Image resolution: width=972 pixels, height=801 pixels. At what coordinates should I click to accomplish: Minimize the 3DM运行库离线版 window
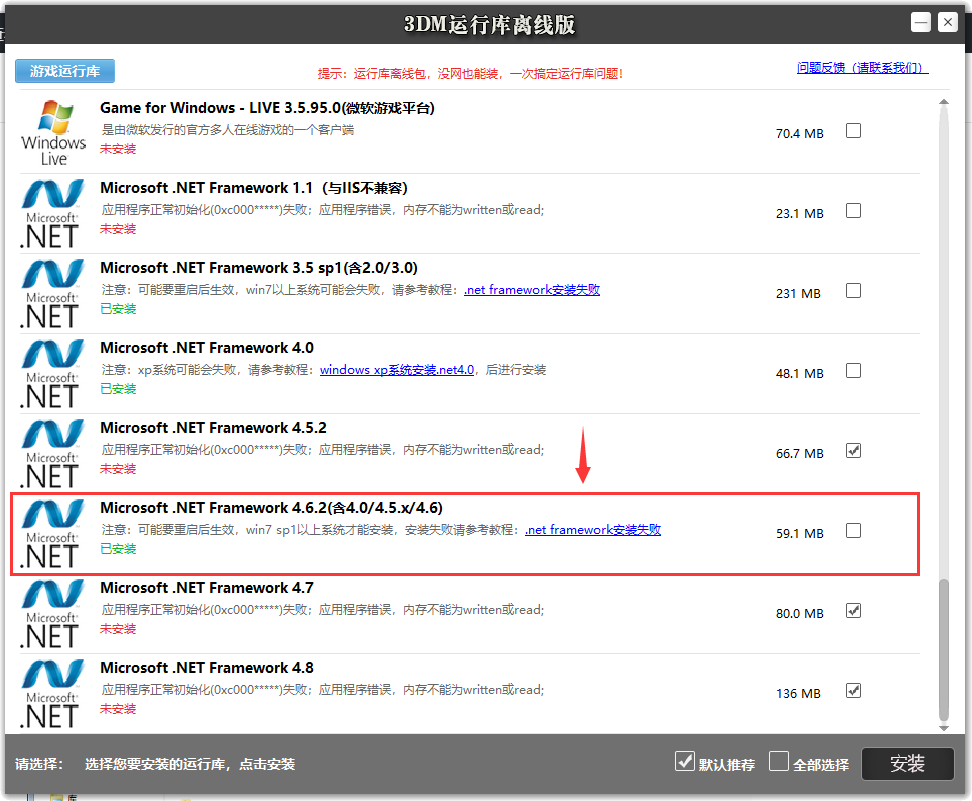[x=921, y=23]
